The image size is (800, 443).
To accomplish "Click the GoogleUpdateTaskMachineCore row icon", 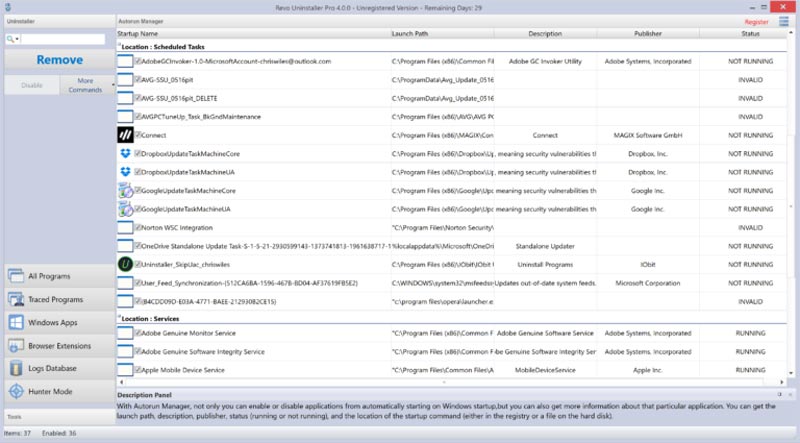I will tap(125, 190).
